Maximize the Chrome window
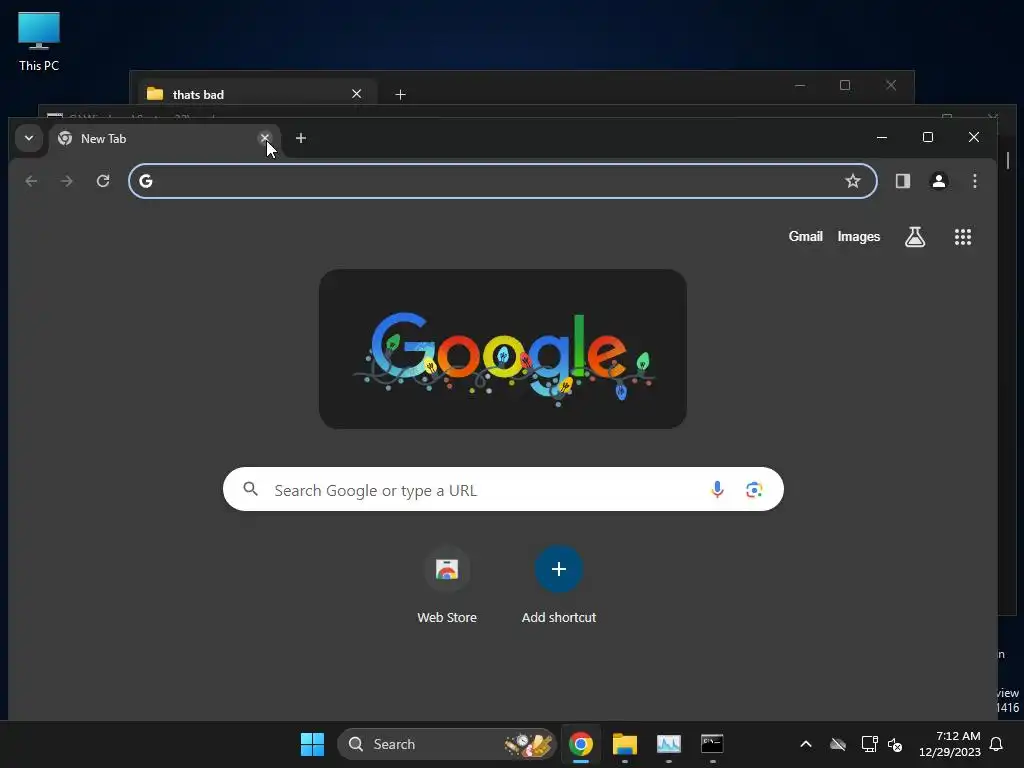This screenshot has width=1024, height=768. [927, 137]
